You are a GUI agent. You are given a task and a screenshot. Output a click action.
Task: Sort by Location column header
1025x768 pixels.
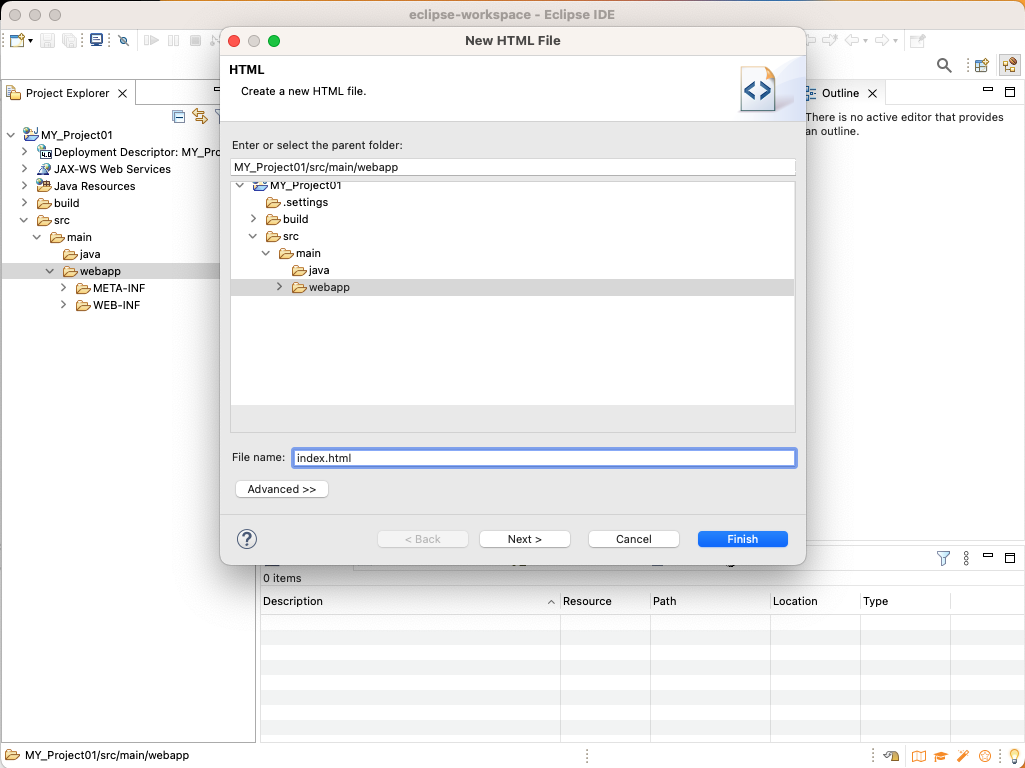coord(815,601)
